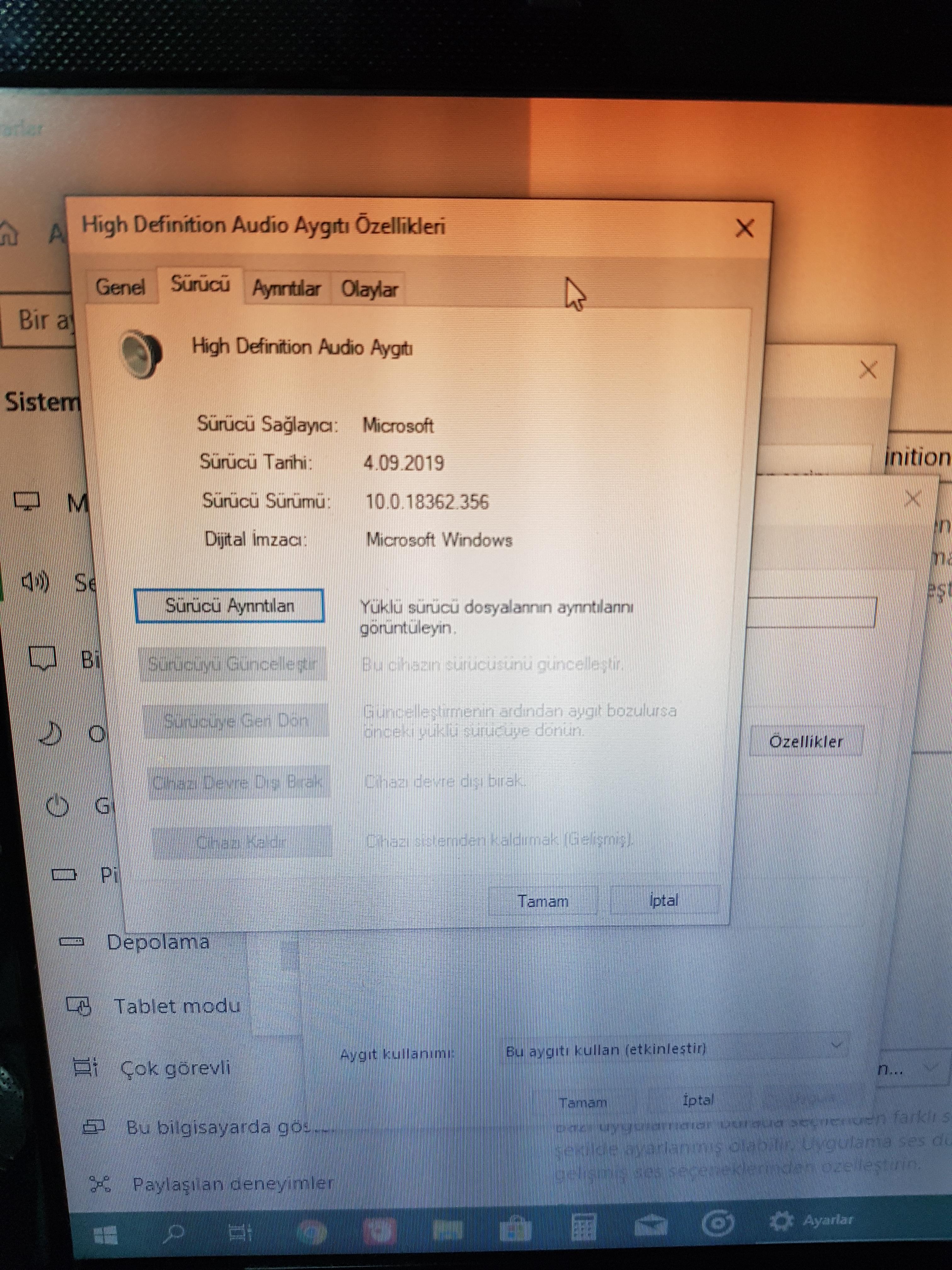Open the Windows Start menu

click(x=105, y=1235)
